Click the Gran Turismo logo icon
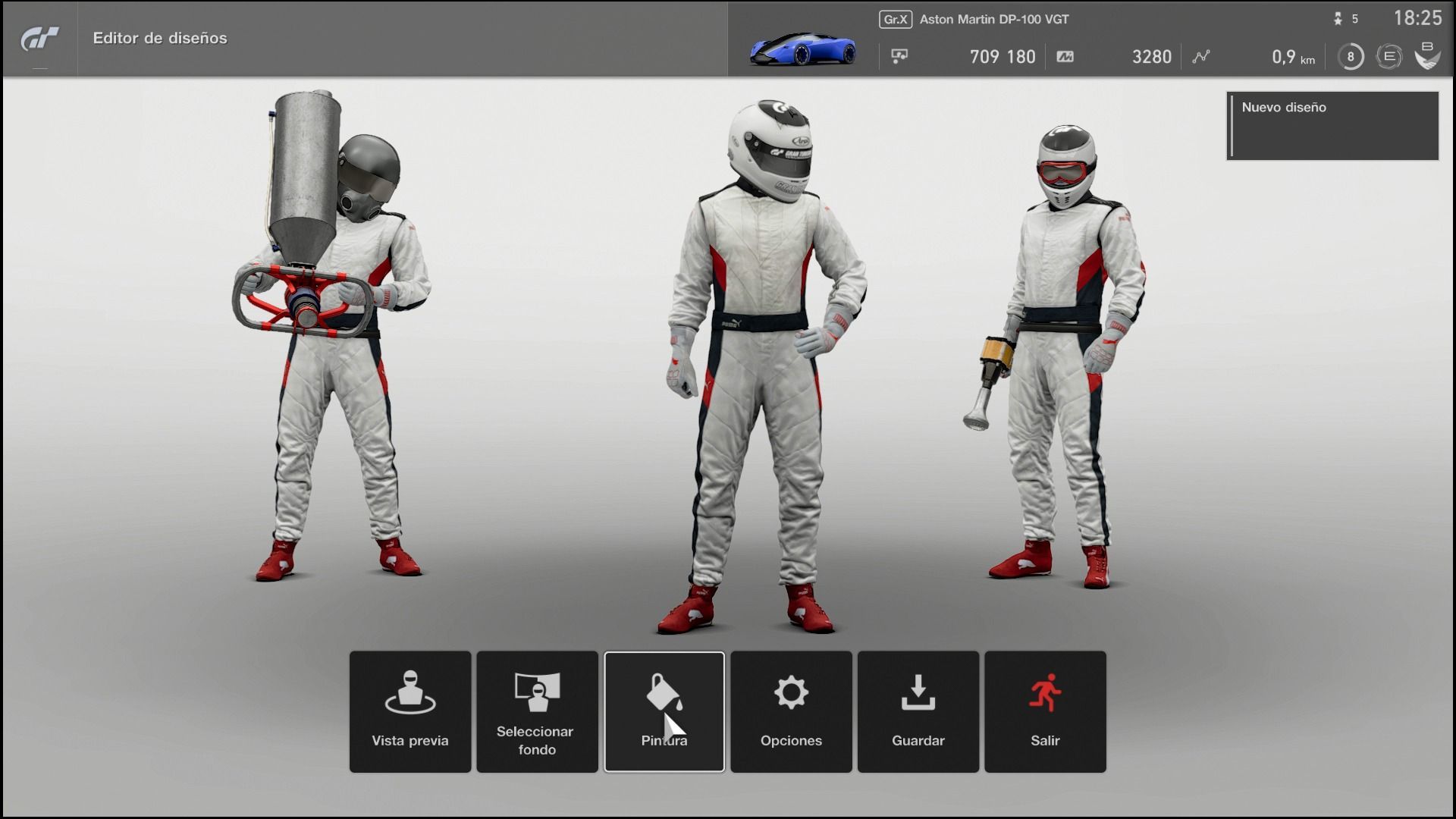The width and height of the screenshot is (1456, 819). coord(39,39)
